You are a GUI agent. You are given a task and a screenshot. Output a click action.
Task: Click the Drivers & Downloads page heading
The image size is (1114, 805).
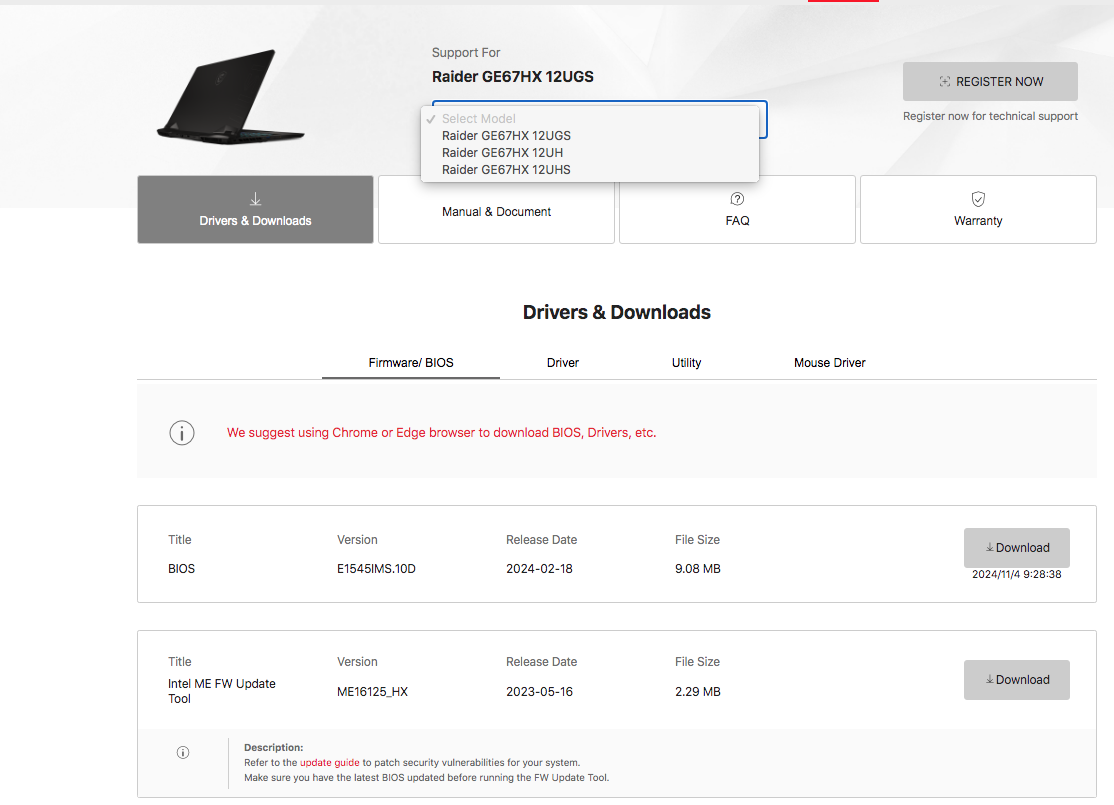pos(617,312)
